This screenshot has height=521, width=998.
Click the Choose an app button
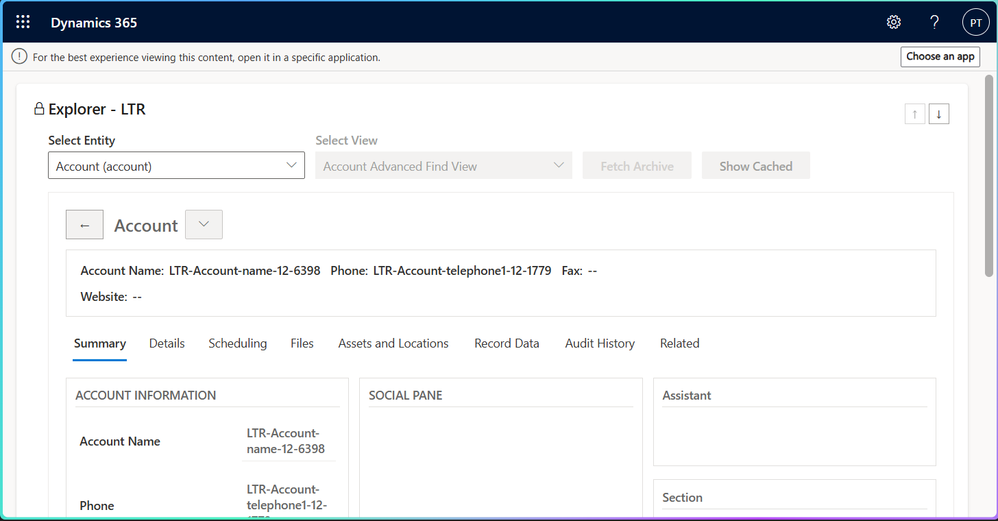click(940, 57)
